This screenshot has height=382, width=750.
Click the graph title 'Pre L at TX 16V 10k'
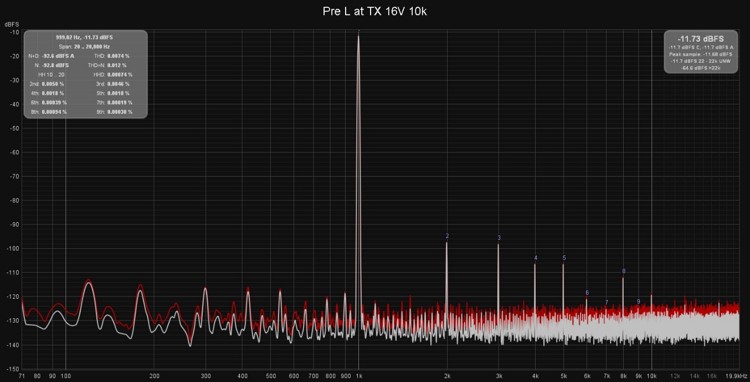pos(375,12)
